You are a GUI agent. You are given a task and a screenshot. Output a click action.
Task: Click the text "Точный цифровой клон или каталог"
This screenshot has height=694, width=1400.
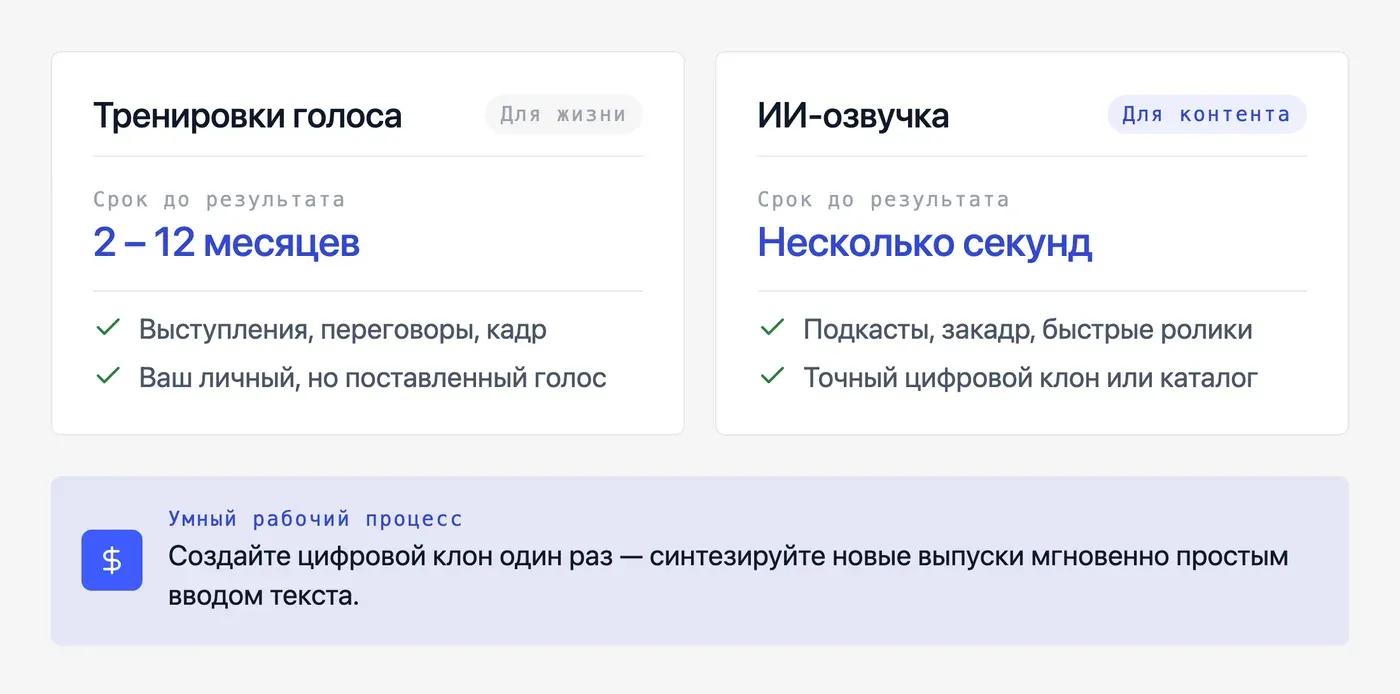point(1031,378)
